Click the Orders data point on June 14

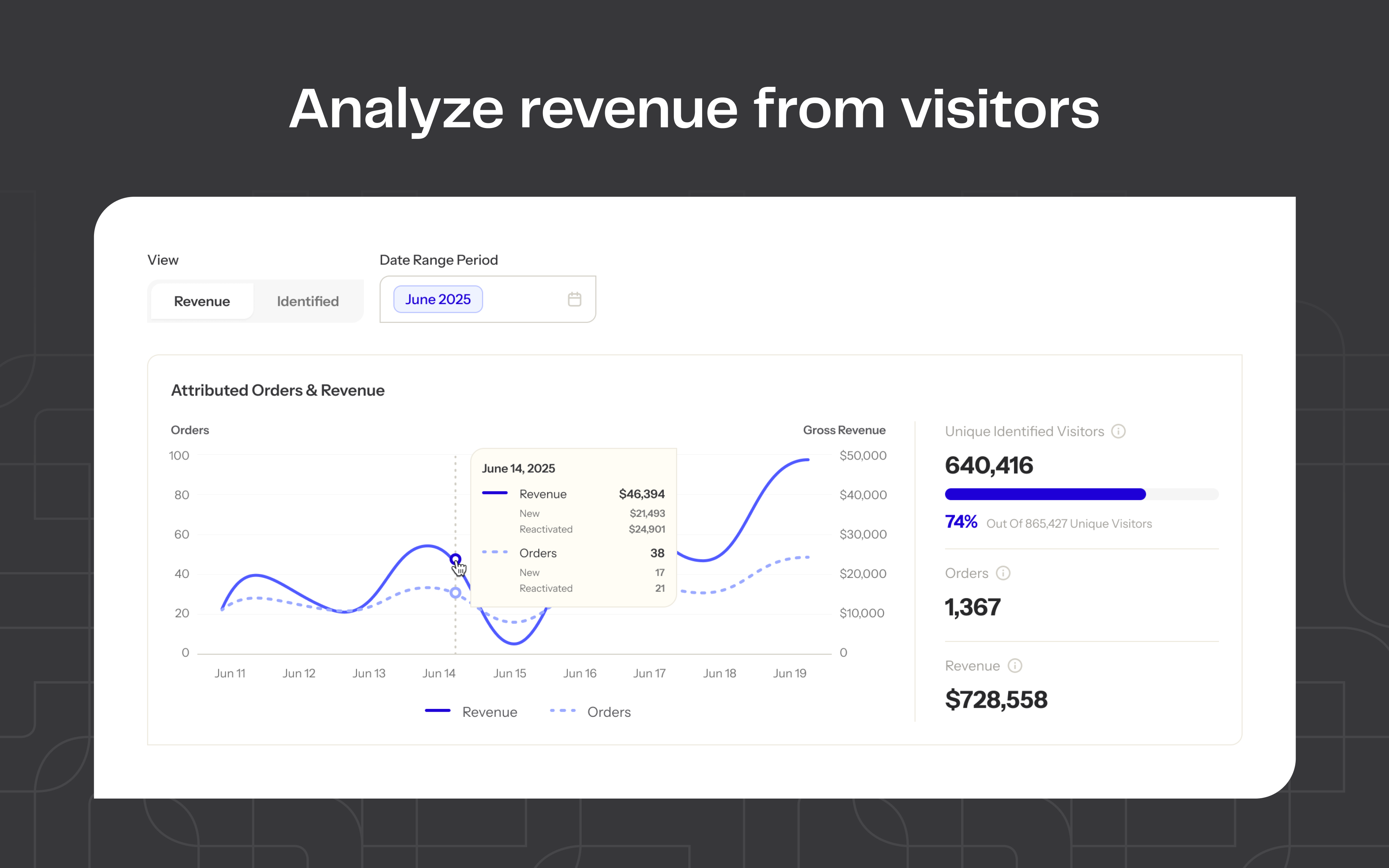coord(455,592)
